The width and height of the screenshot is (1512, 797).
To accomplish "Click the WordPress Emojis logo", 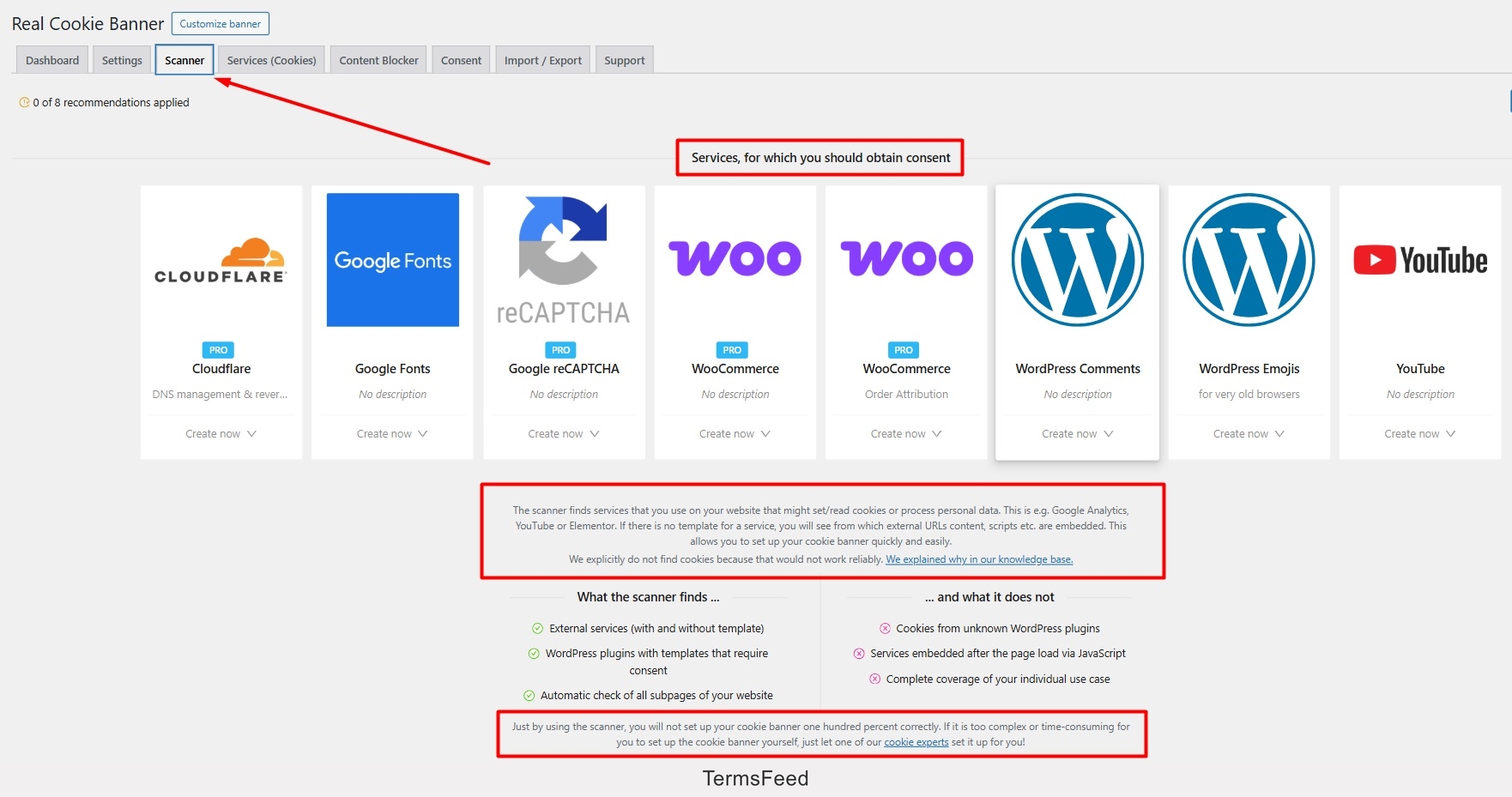I will [x=1249, y=260].
